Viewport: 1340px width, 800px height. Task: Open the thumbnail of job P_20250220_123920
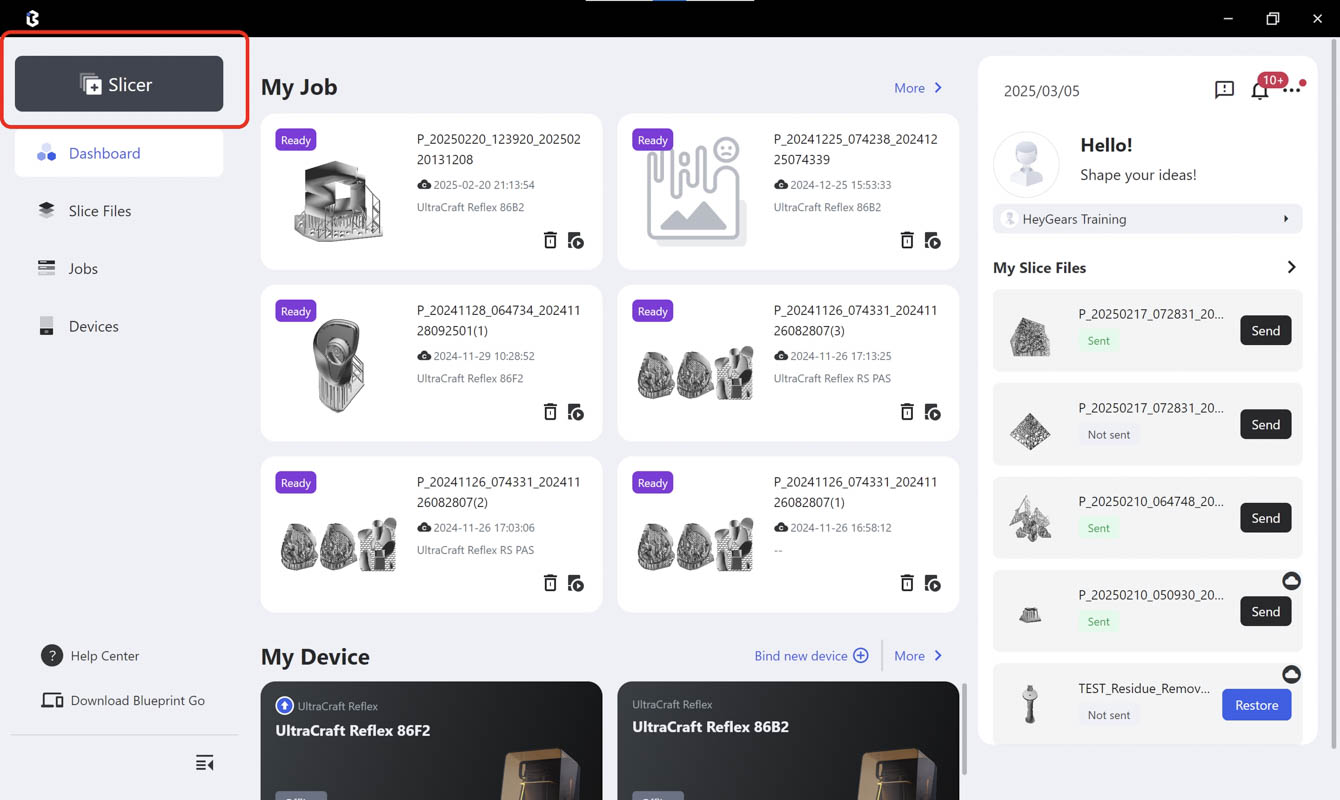click(338, 200)
